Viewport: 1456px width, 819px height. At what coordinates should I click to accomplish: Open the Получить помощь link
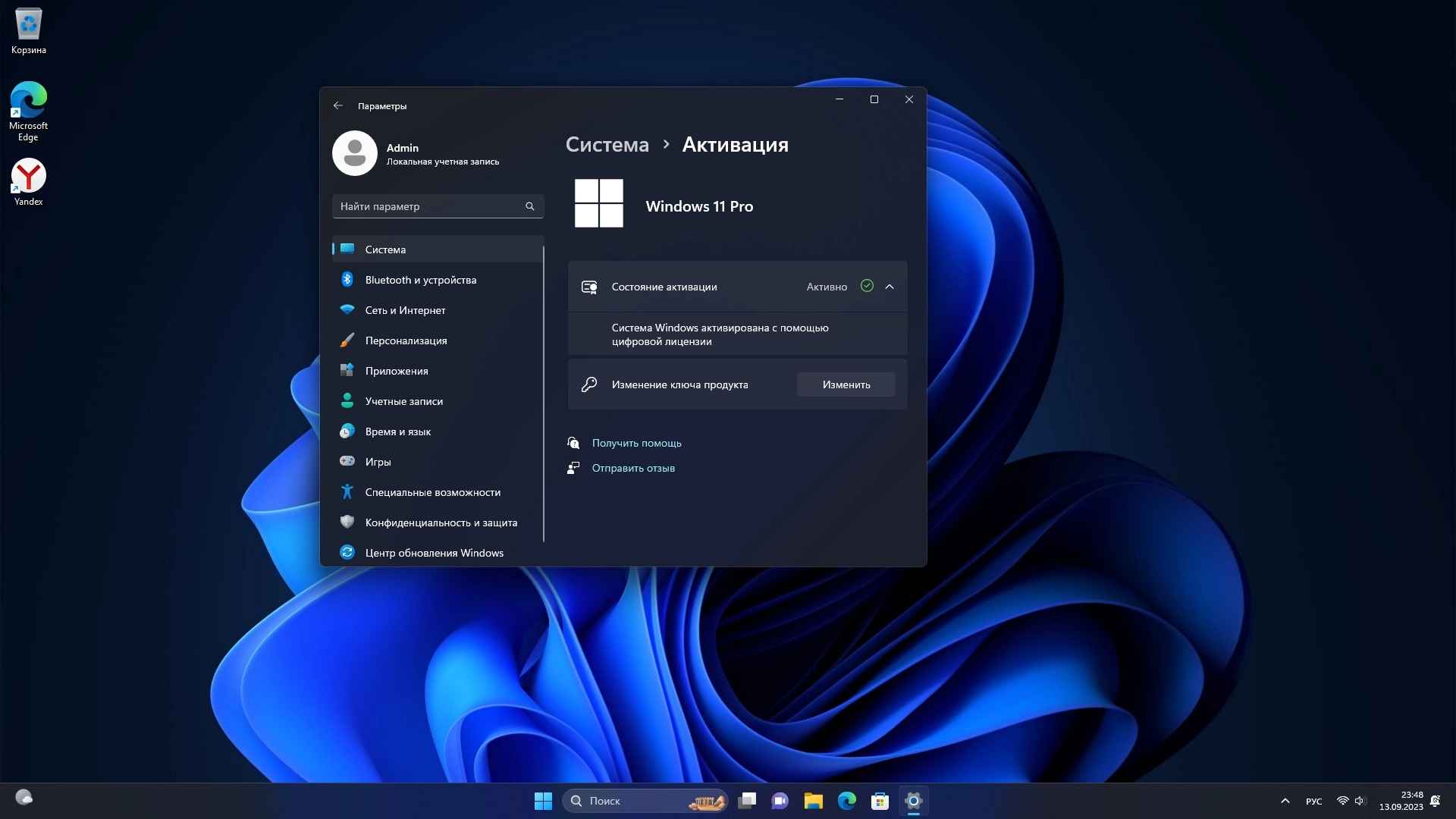[x=636, y=443]
